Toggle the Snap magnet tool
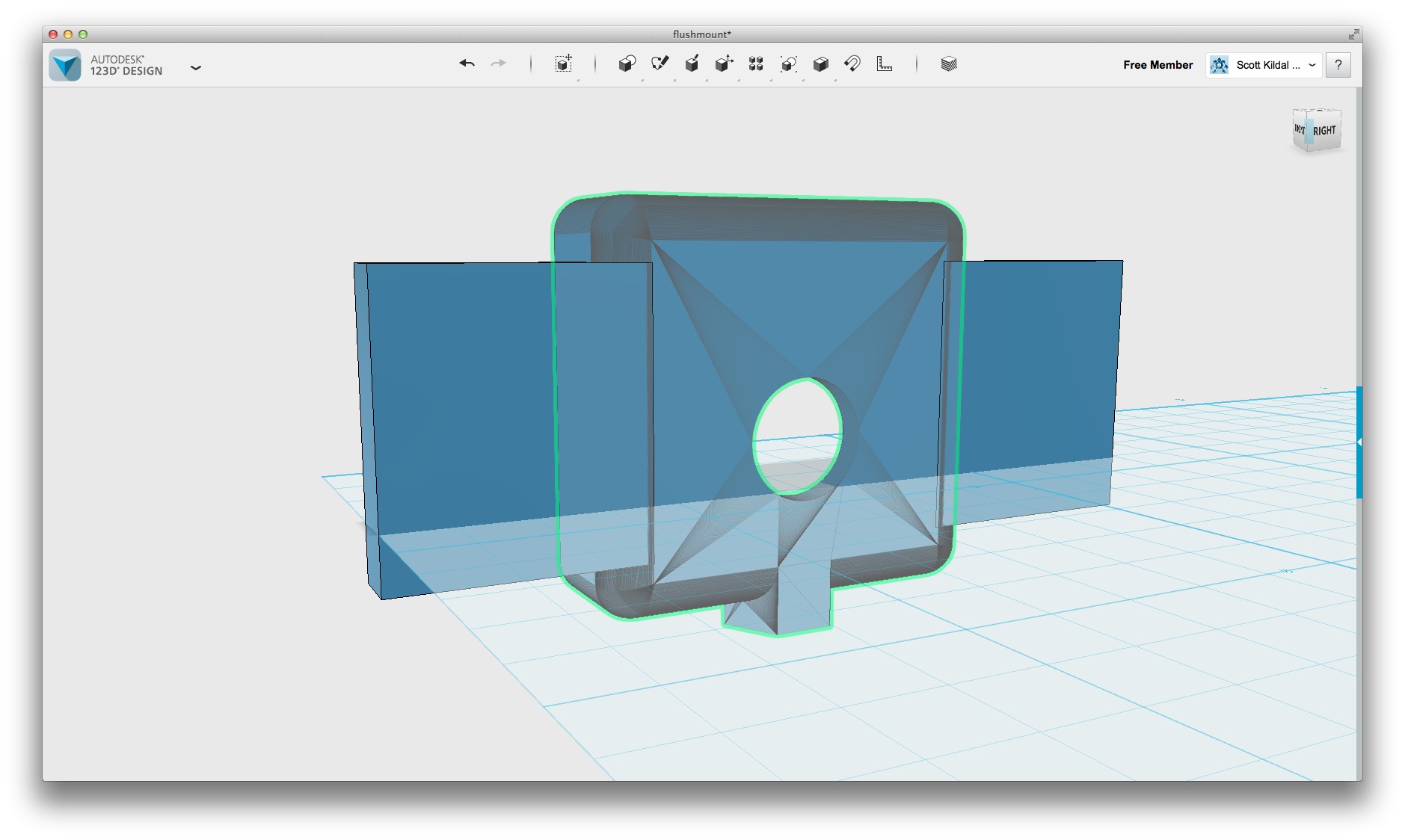 852,64
